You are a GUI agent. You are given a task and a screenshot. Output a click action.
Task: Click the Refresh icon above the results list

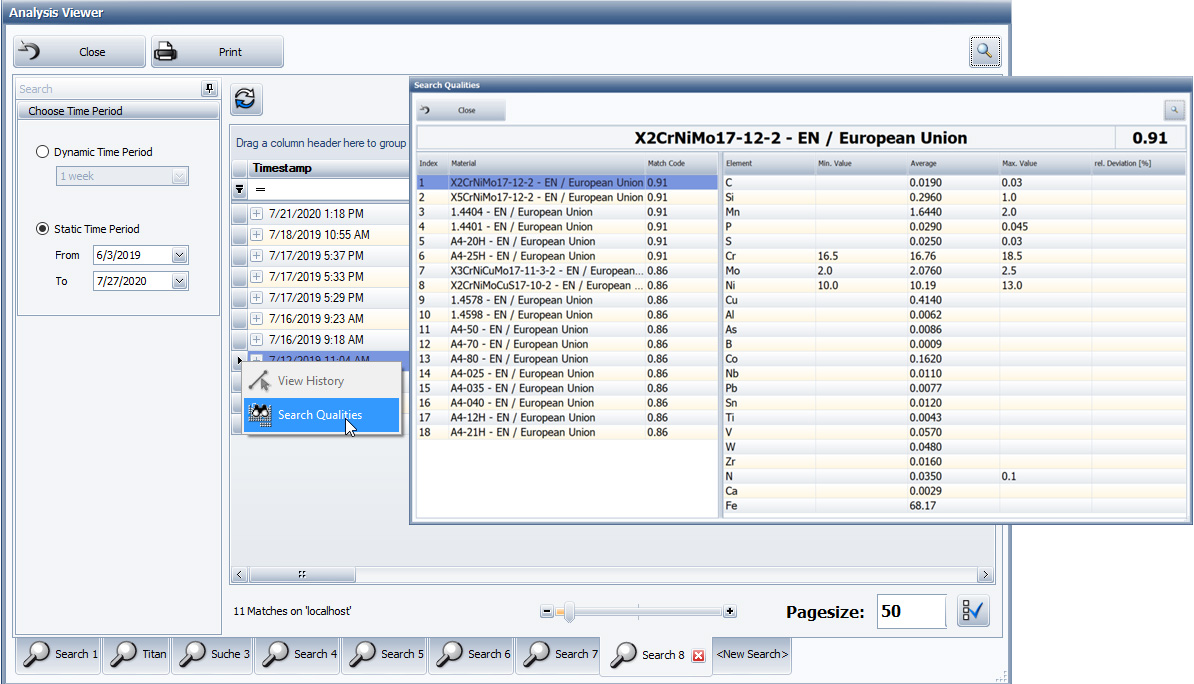(x=245, y=99)
